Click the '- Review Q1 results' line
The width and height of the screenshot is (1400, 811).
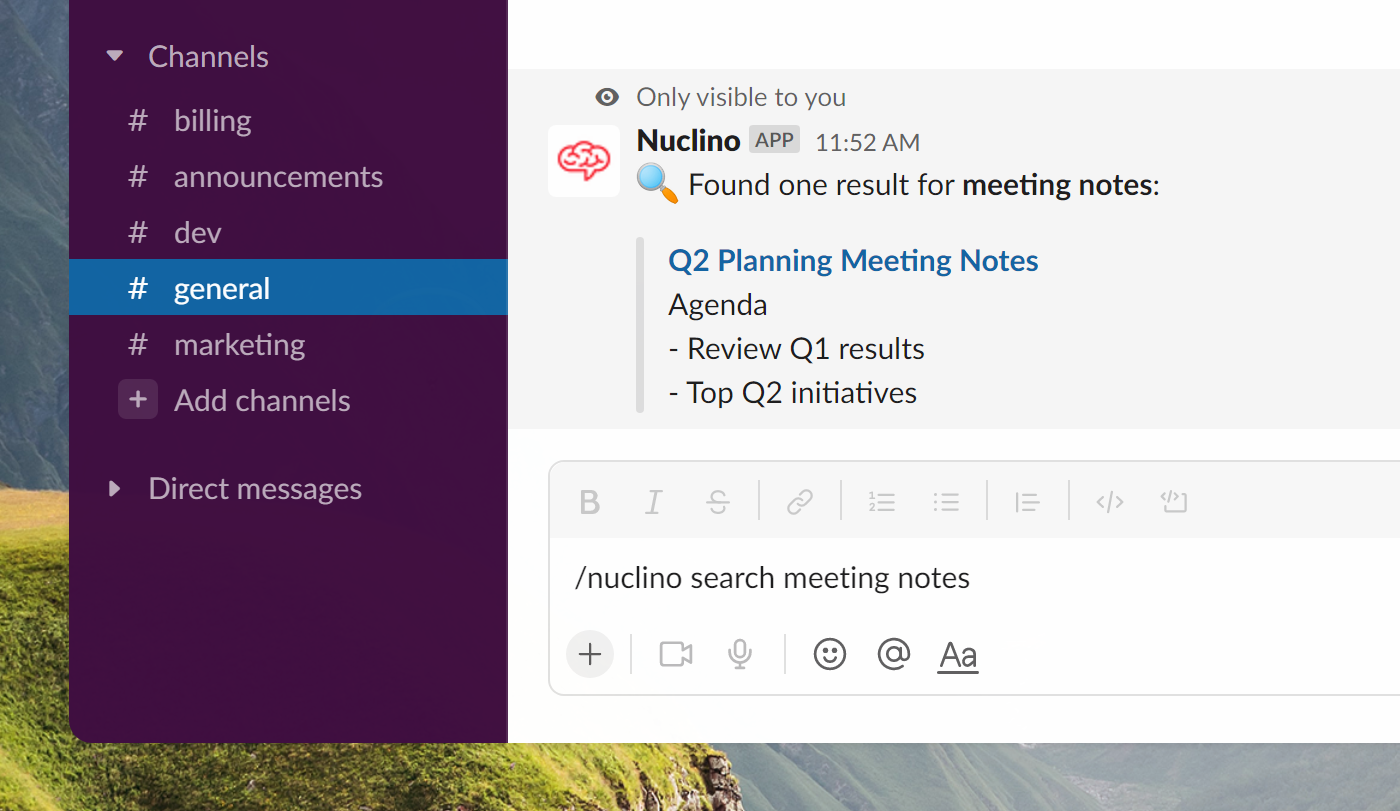click(x=796, y=349)
